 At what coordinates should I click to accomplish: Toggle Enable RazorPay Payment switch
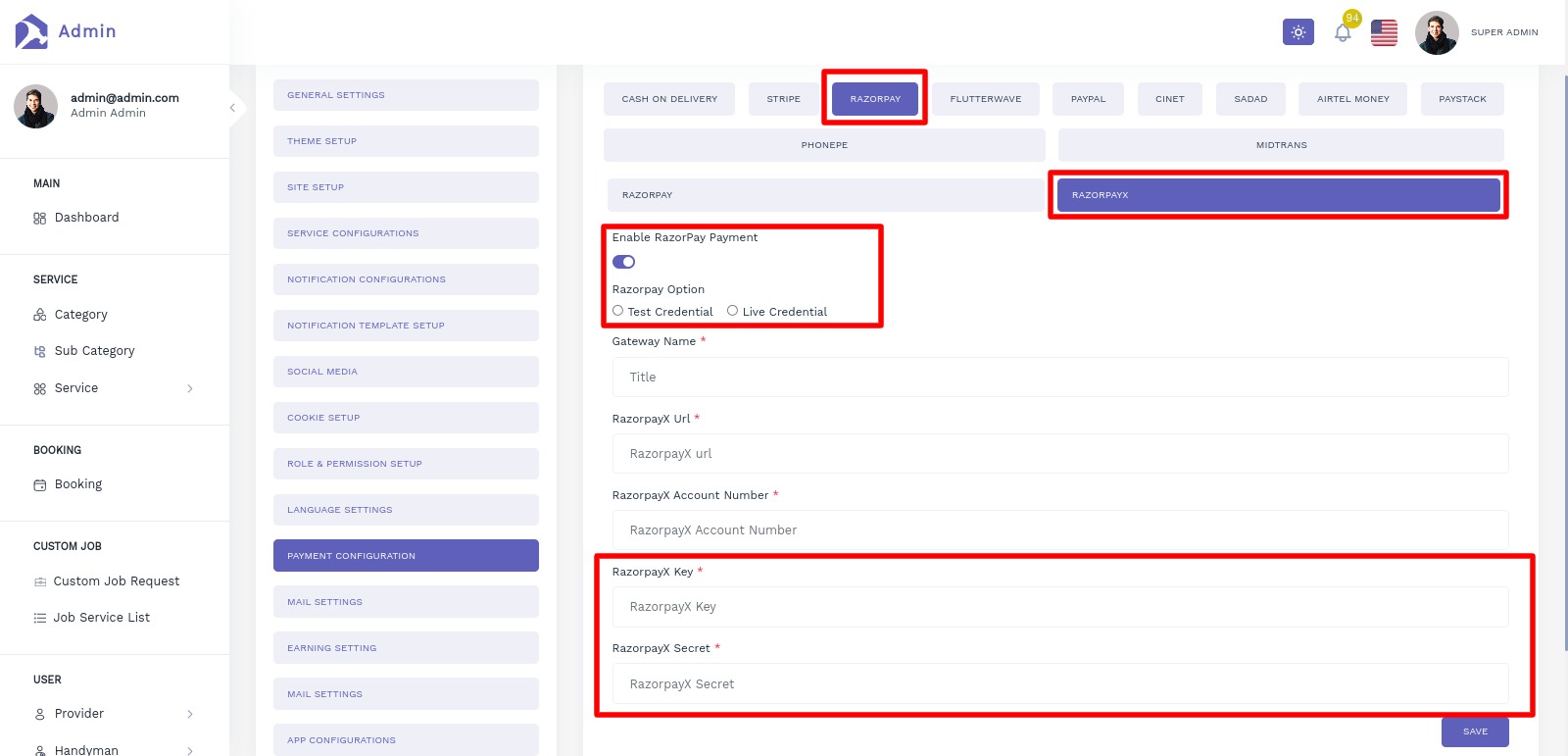coord(623,262)
